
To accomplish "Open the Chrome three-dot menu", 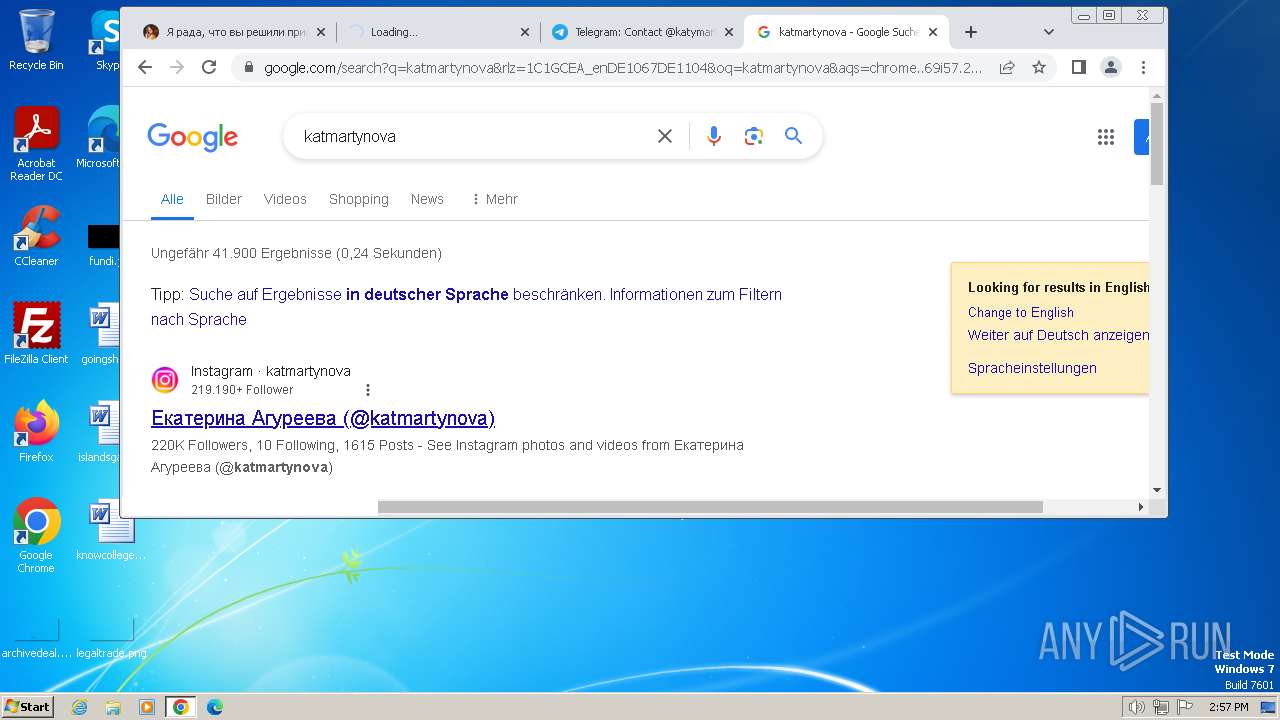I will [x=1143, y=67].
